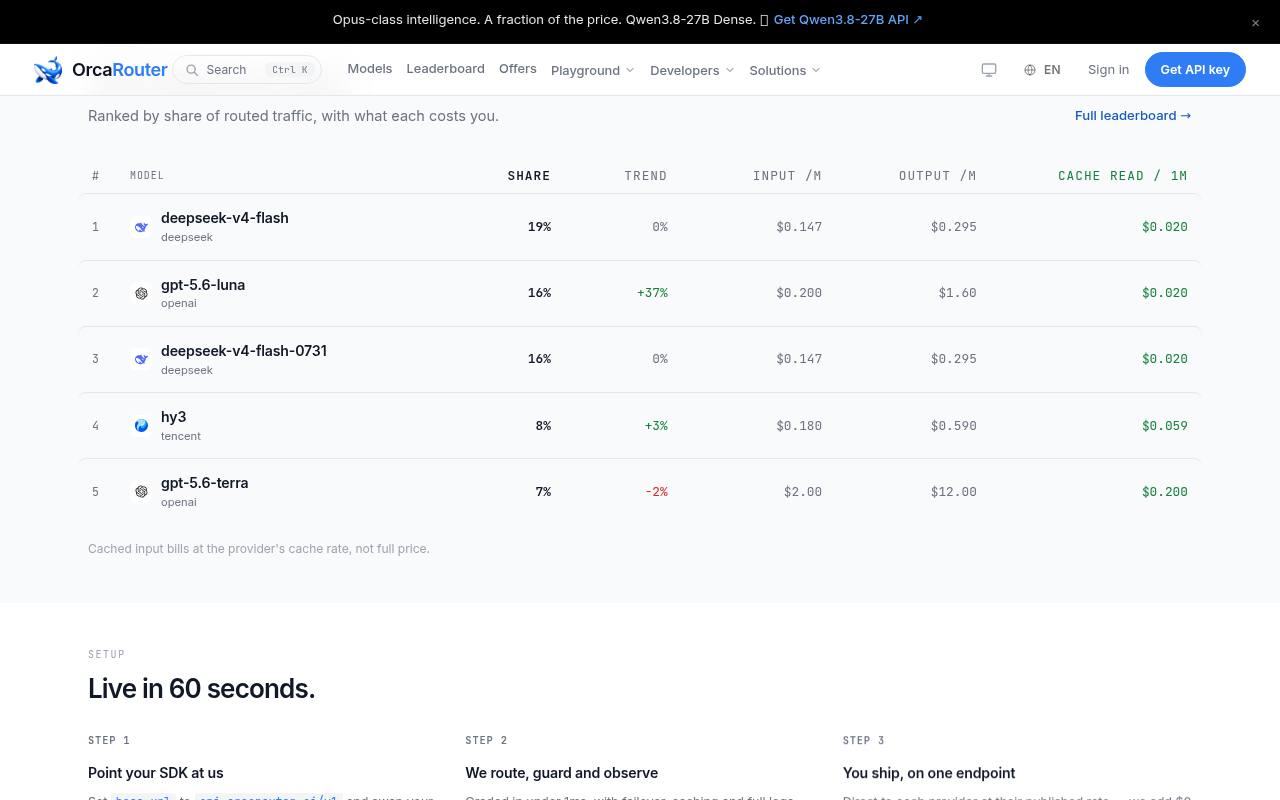Click the $0.590 output price
The width and height of the screenshot is (1280, 800).
point(953,426)
